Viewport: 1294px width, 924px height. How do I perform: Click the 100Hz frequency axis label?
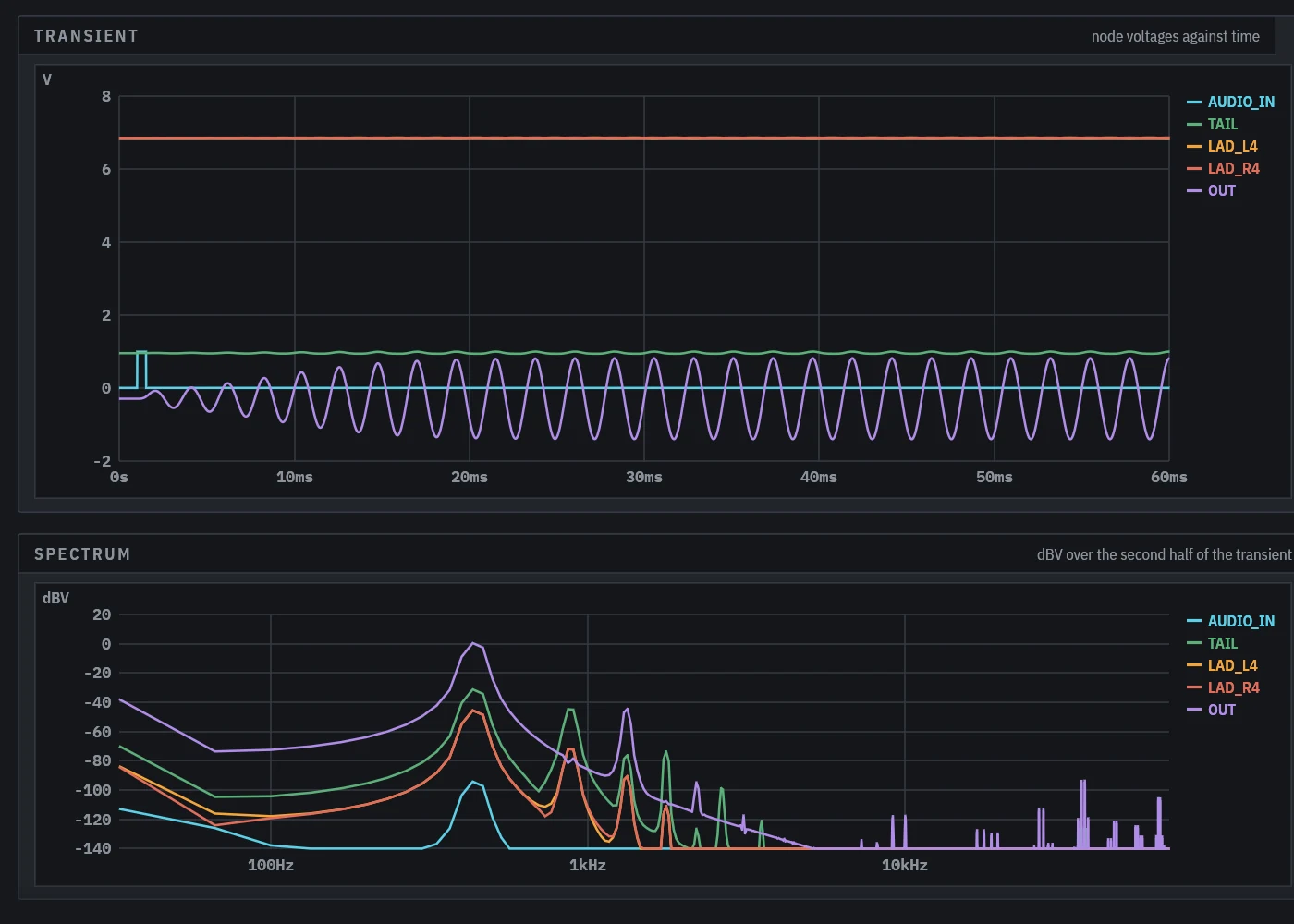click(271, 866)
